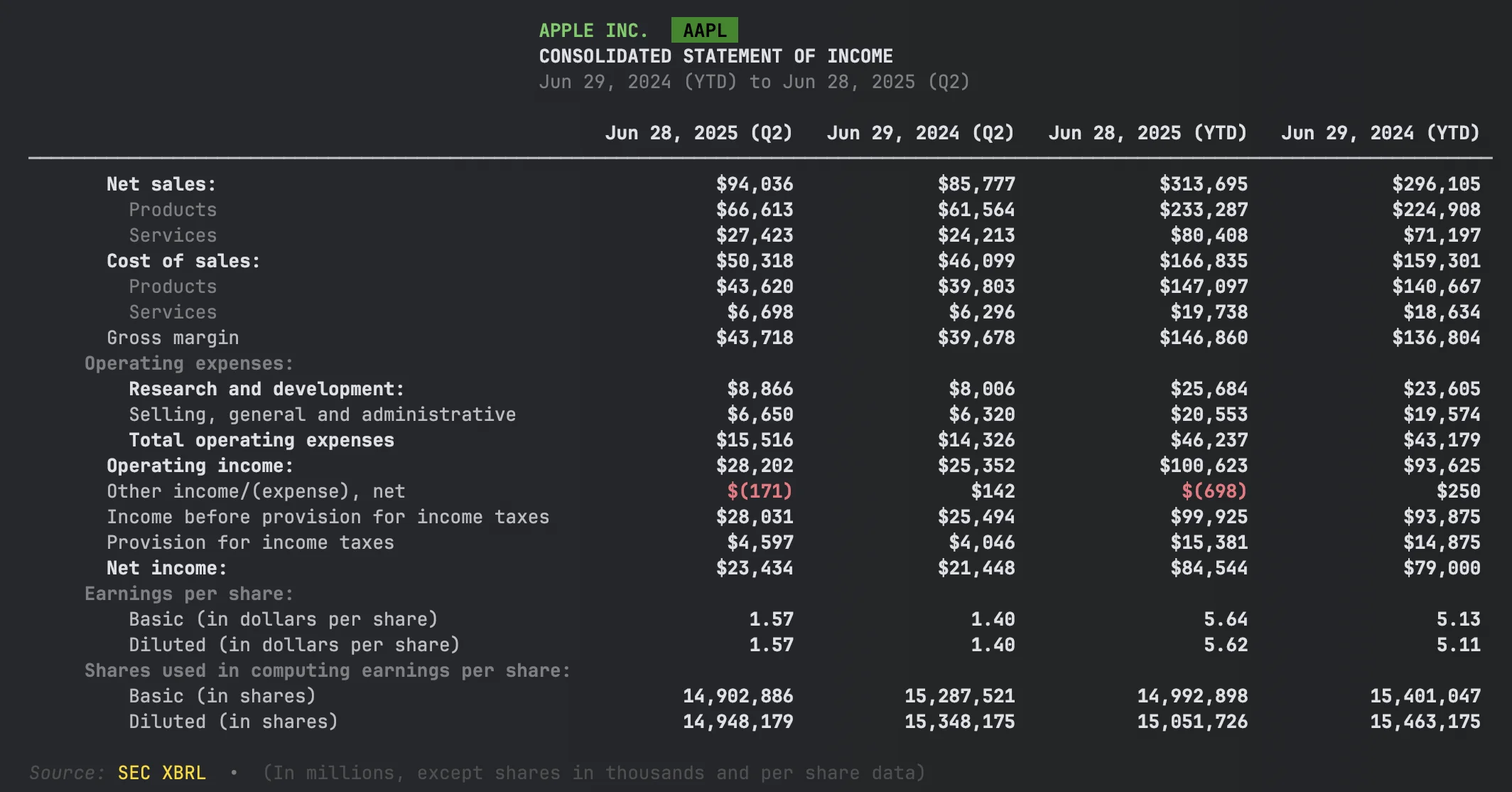The height and width of the screenshot is (792, 1512).
Task: Select Provision for income taxes label
Action: click(250, 542)
